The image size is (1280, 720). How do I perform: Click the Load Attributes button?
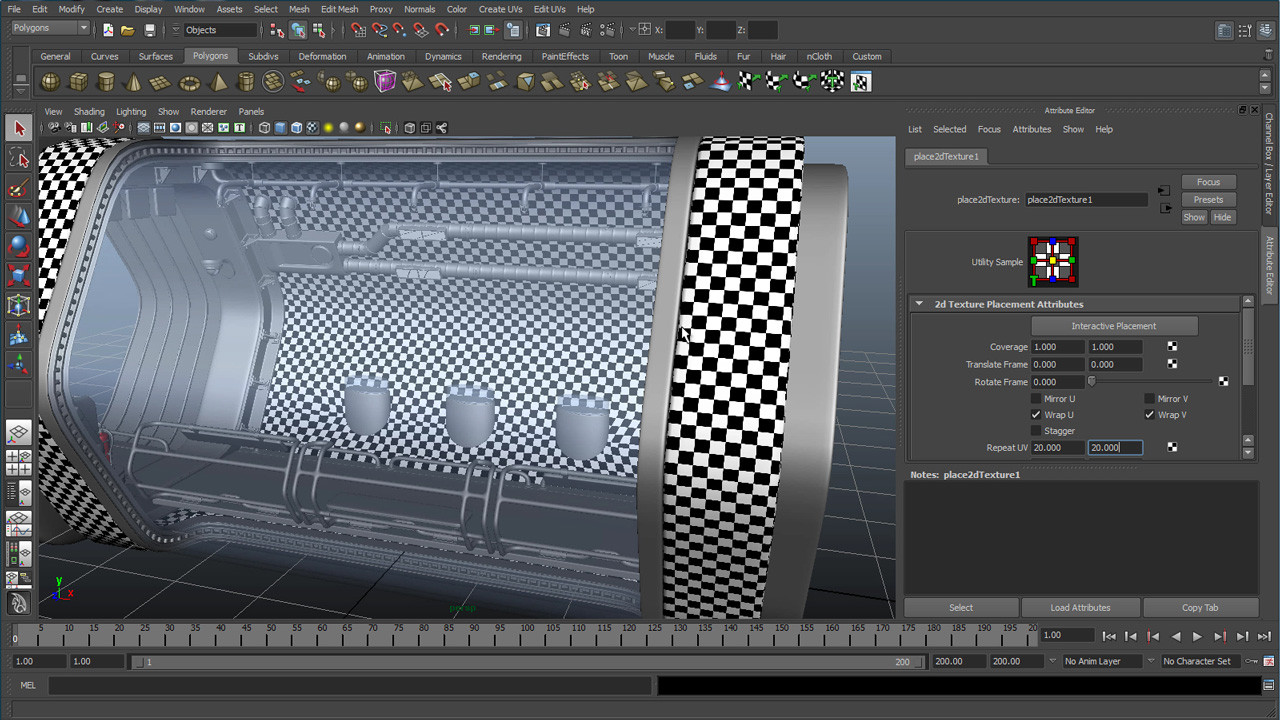point(1080,607)
